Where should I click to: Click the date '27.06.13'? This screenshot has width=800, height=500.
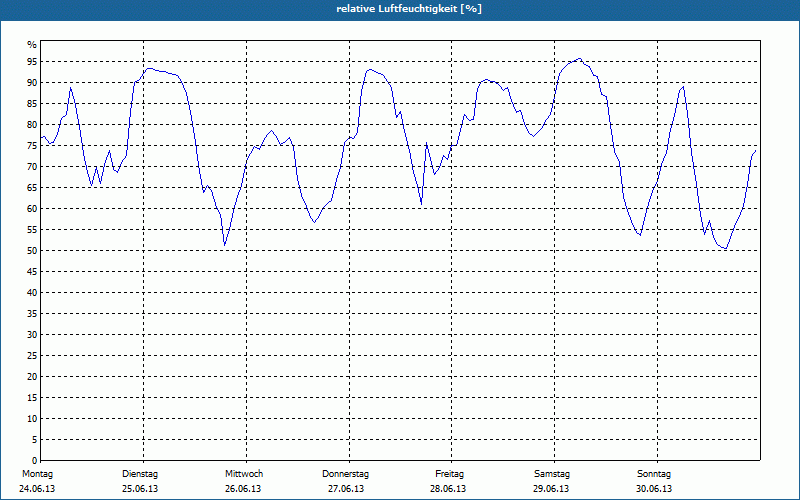pyautogui.click(x=346, y=489)
